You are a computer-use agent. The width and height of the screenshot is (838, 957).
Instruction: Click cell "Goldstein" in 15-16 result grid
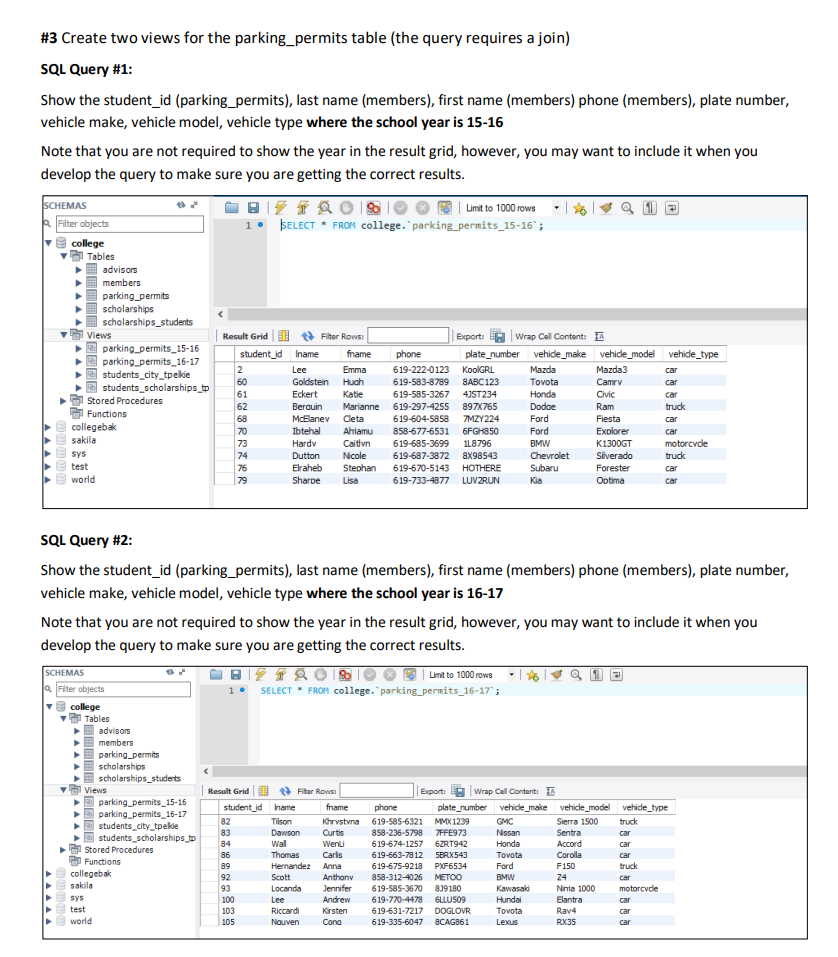310,382
